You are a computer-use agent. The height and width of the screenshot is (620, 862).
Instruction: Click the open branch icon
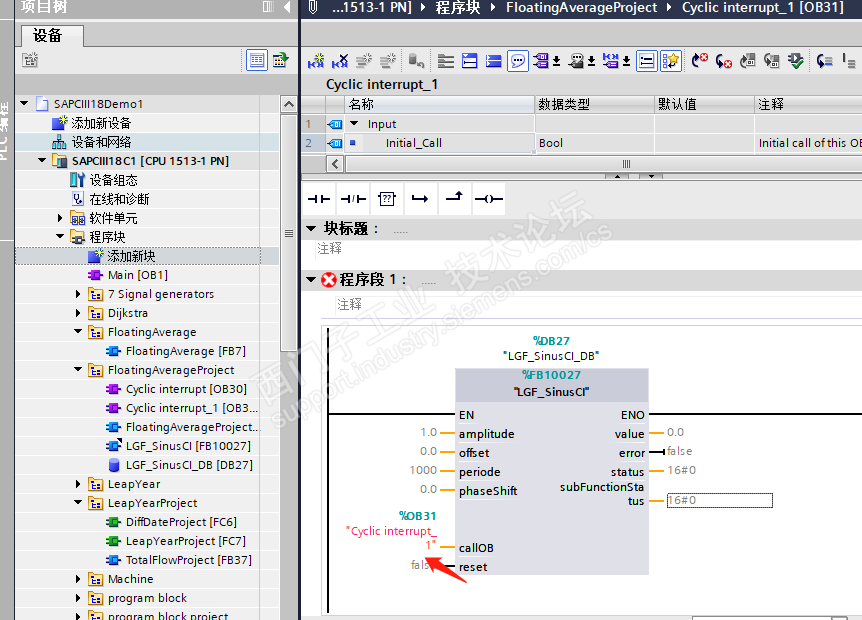(420, 199)
